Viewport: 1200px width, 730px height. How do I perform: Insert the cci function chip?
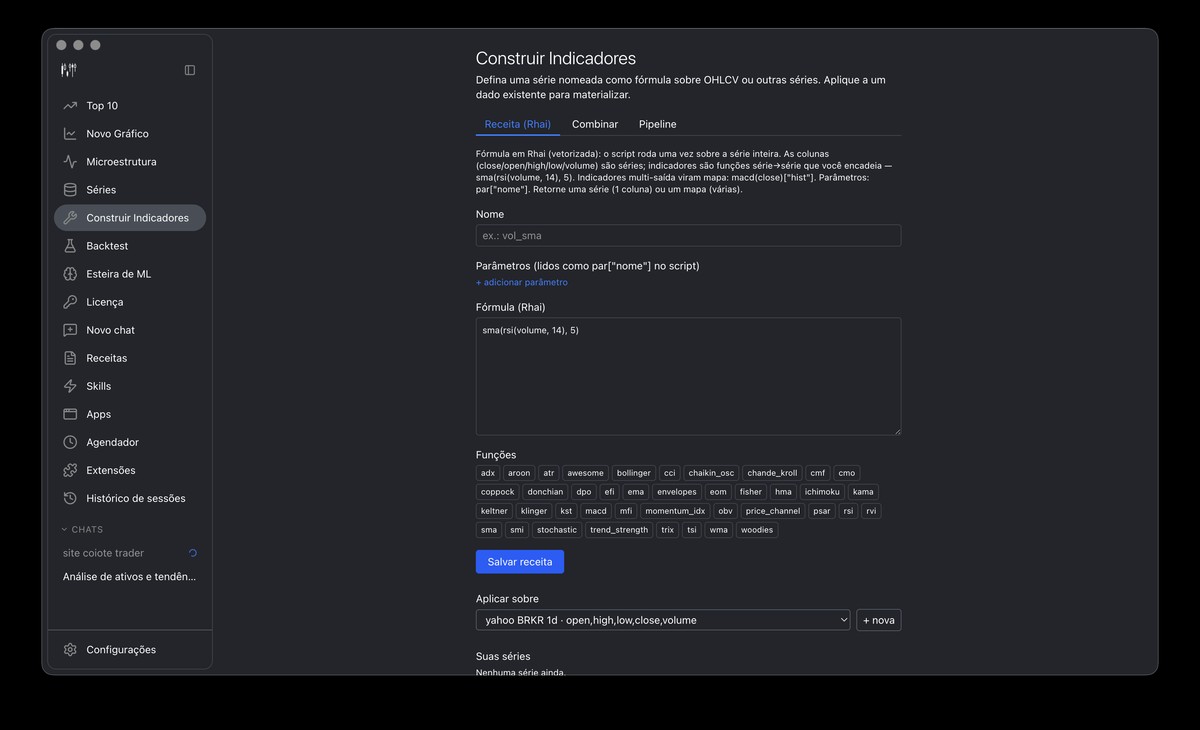tap(670, 473)
